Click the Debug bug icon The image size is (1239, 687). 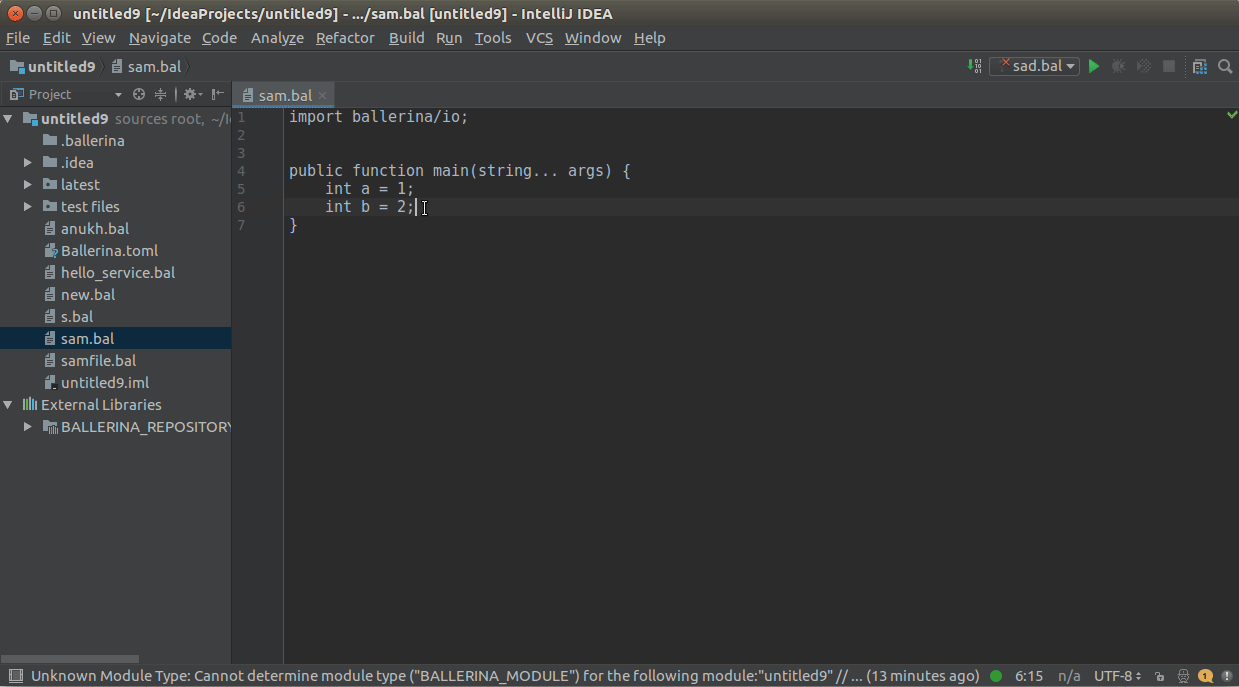point(1119,66)
